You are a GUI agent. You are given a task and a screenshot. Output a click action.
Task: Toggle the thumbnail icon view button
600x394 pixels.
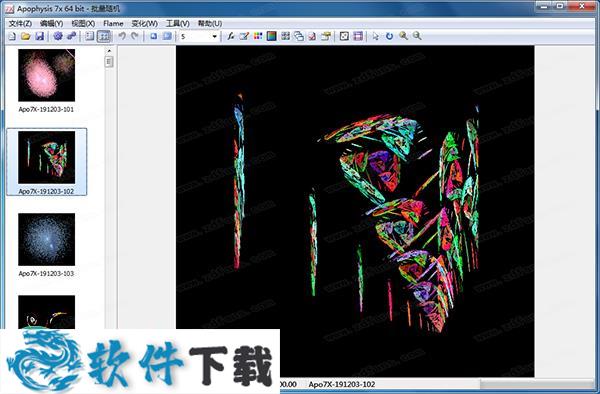tap(104, 36)
